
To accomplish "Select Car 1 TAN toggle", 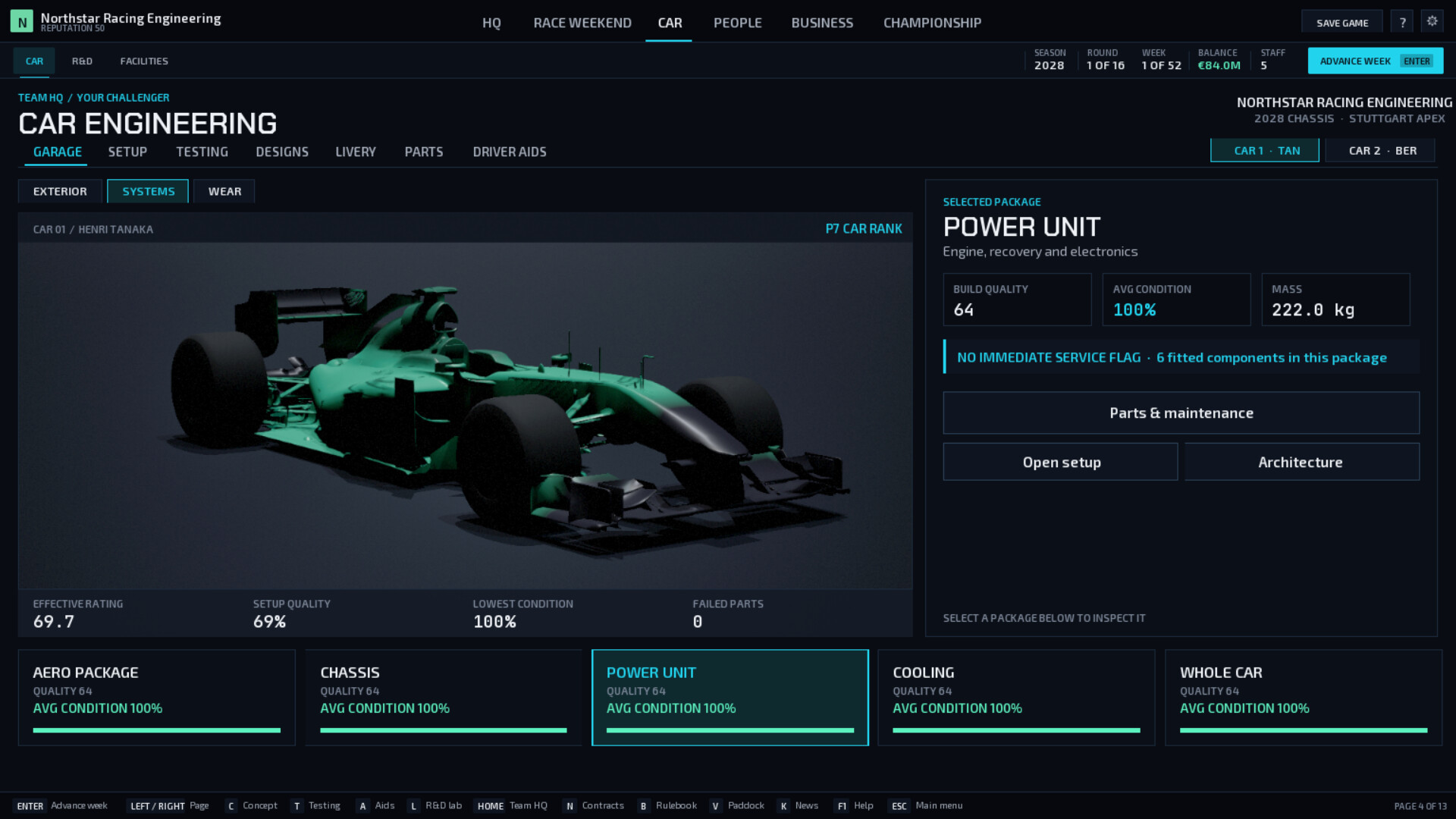I will (x=1265, y=150).
